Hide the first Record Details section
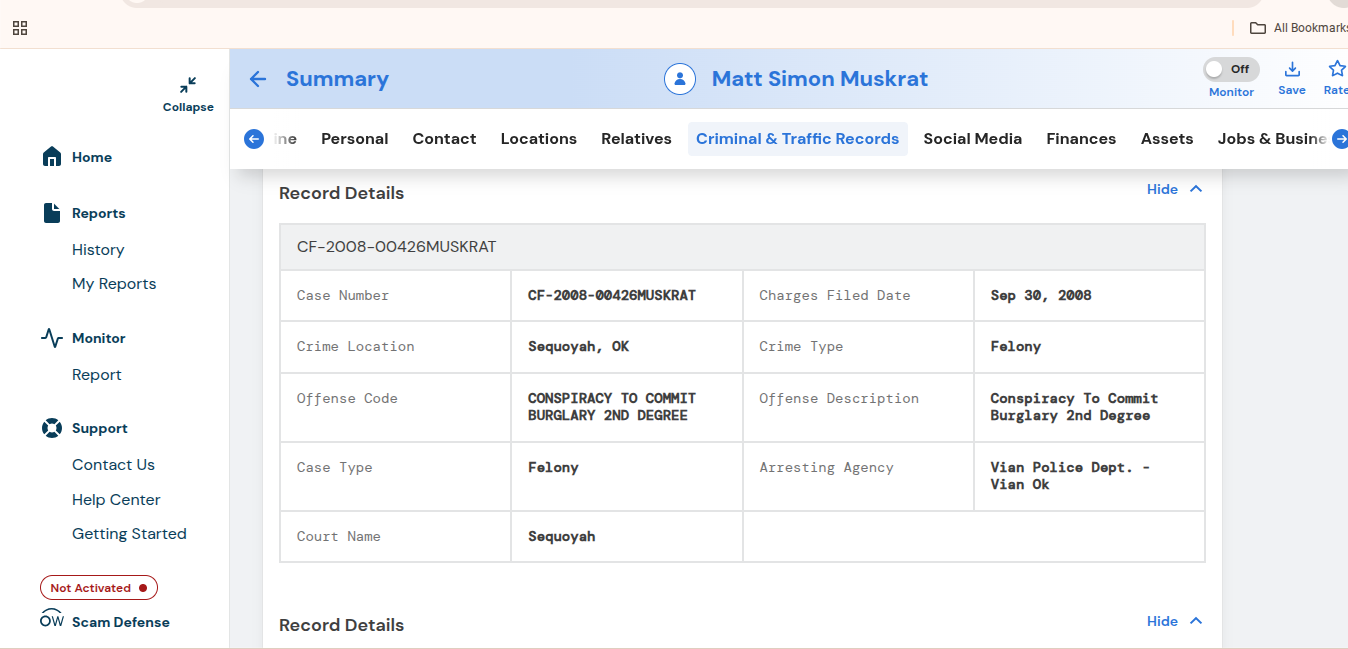Viewport: 1348px width, 649px height. pos(1175,189)
